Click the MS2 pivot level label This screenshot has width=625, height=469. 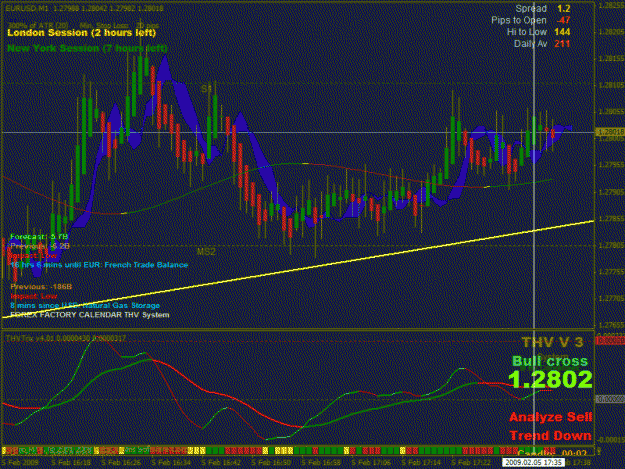tap(206, 251)
